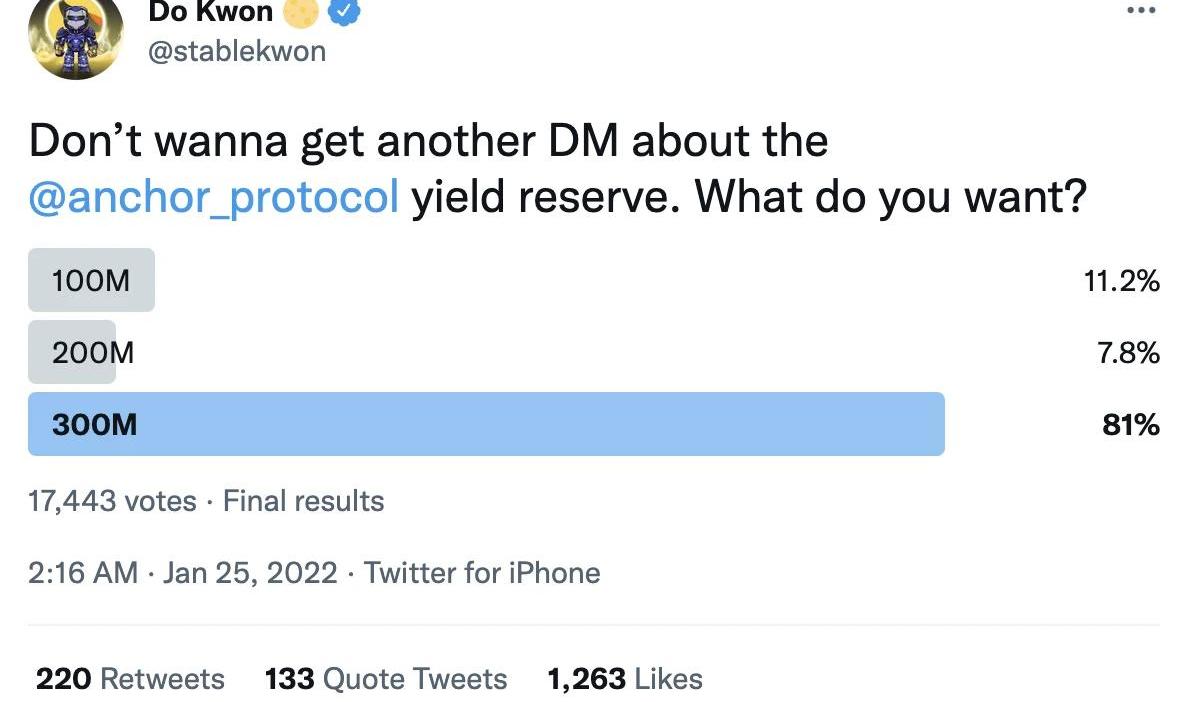1192x702 pixels.
Task: Open the @stablekwon handle
Action: [236, 51]
